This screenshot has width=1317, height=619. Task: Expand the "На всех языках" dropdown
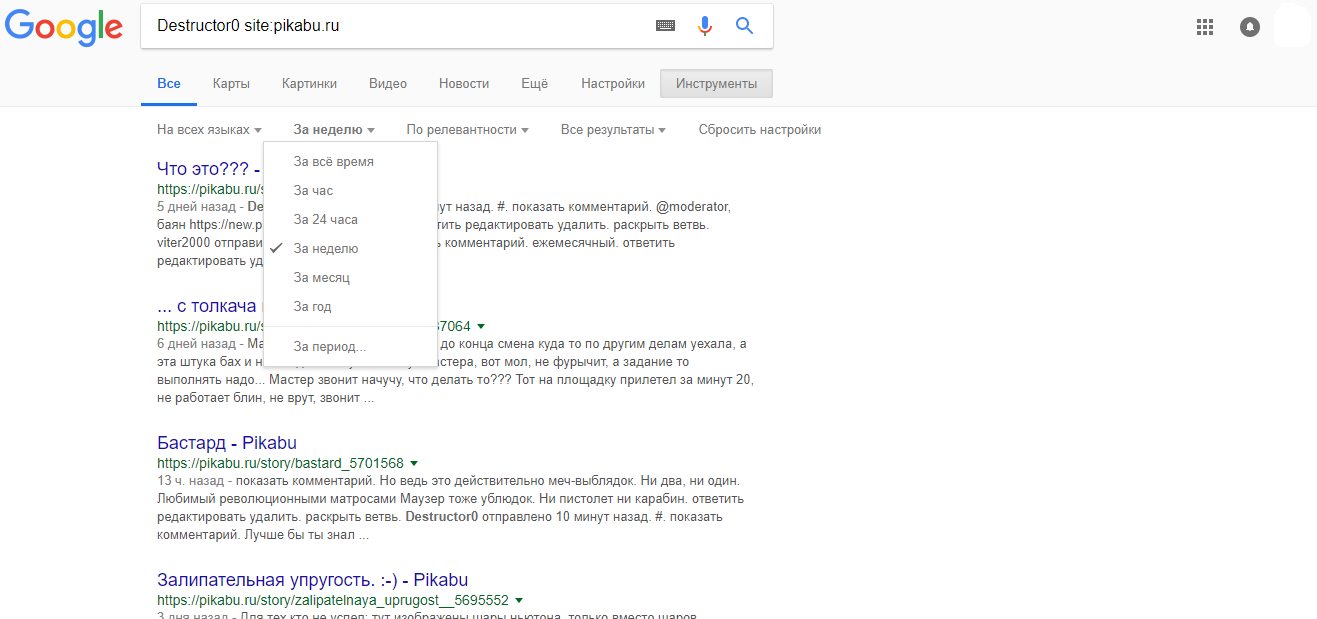(x=209, y=130)
